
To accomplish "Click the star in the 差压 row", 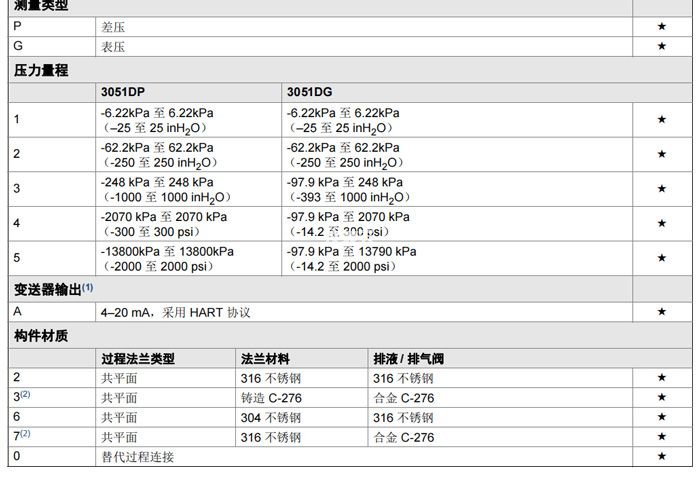I will pos(662,27).
